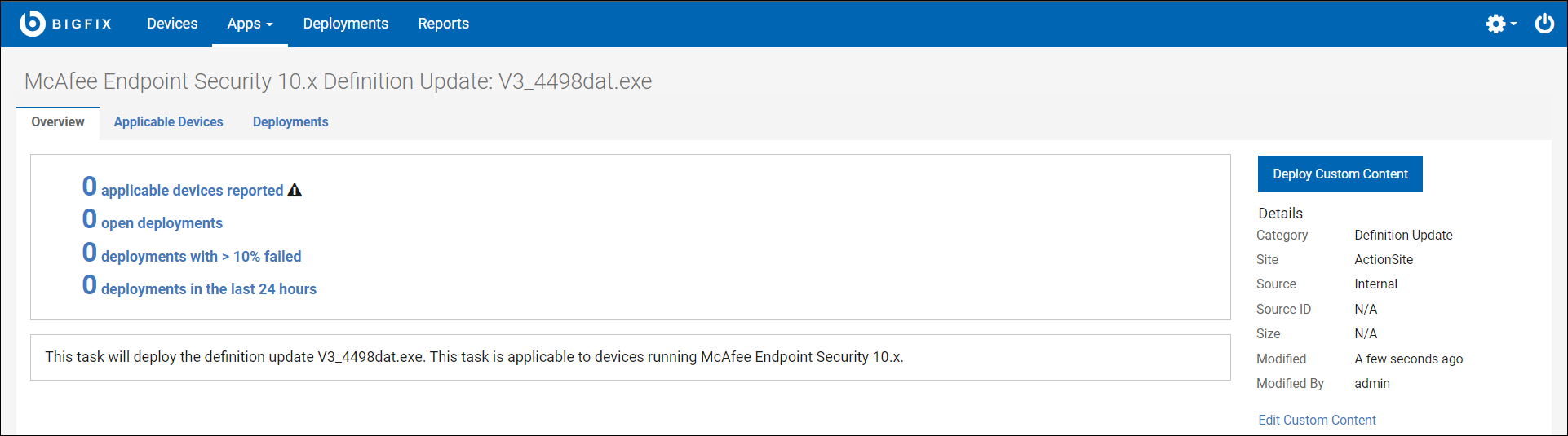Expand the Apps dropdown menu
1568x436 pixels.
pos(250,24)
